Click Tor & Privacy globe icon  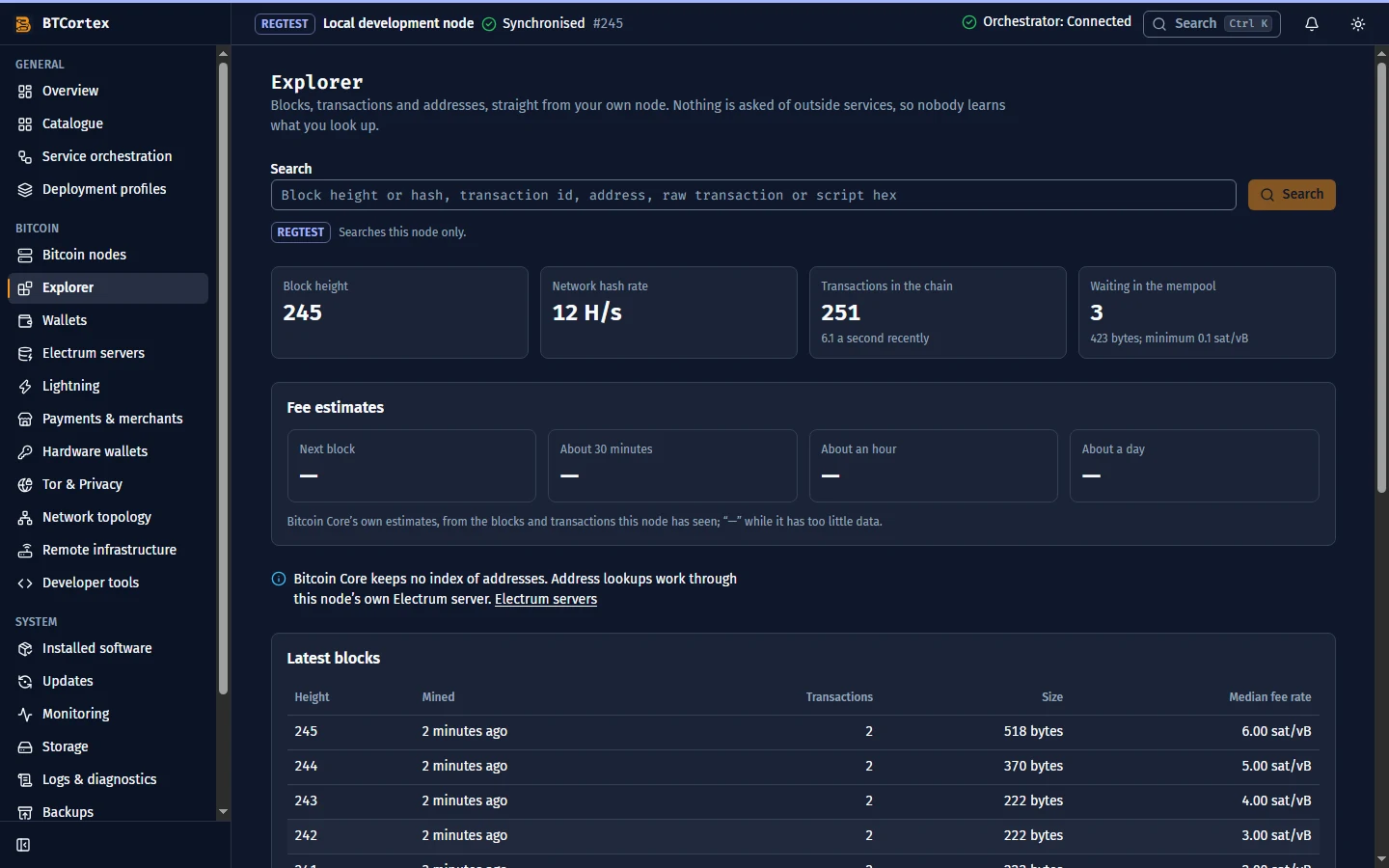tap(25, 485)
